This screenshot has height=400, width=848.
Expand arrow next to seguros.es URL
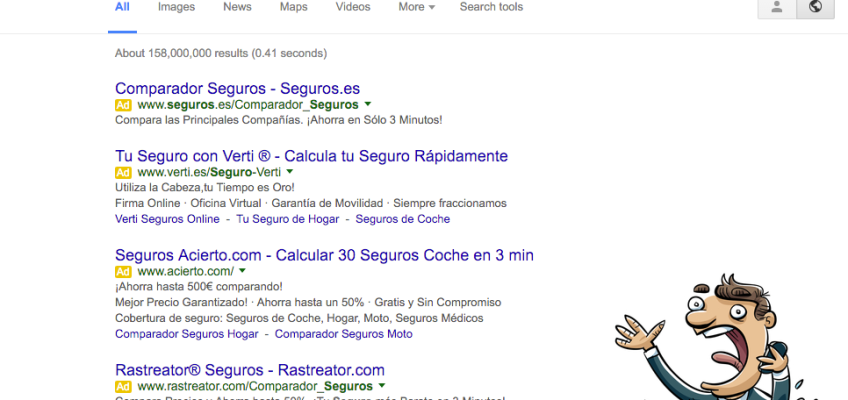pos(368,104)
